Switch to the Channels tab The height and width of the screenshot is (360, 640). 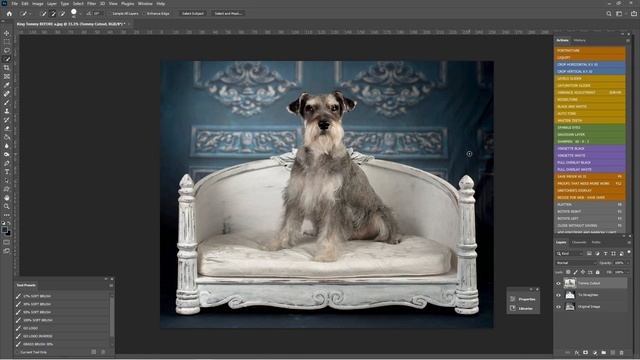point(579,242)
